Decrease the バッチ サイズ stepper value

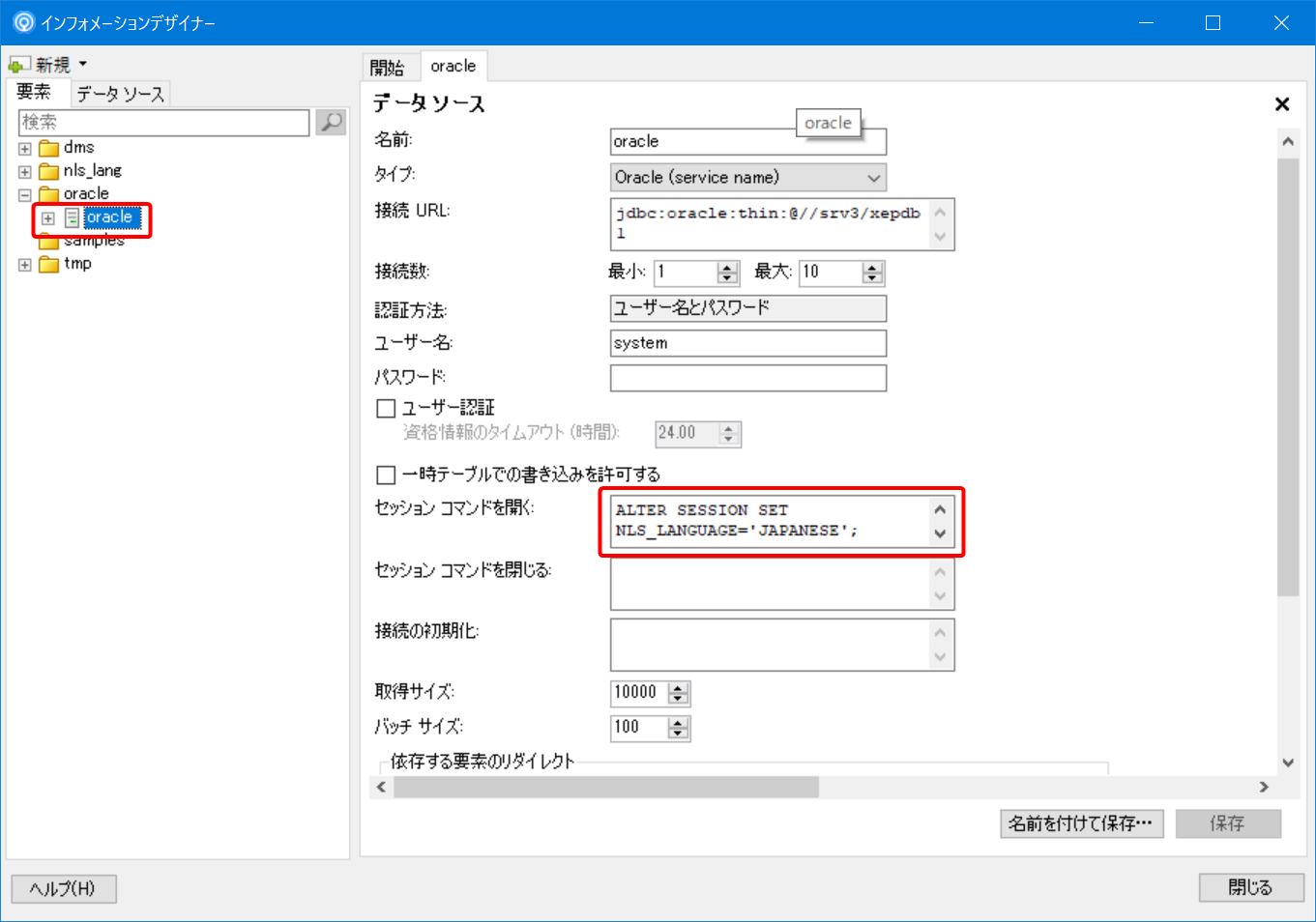pos(679,734)
